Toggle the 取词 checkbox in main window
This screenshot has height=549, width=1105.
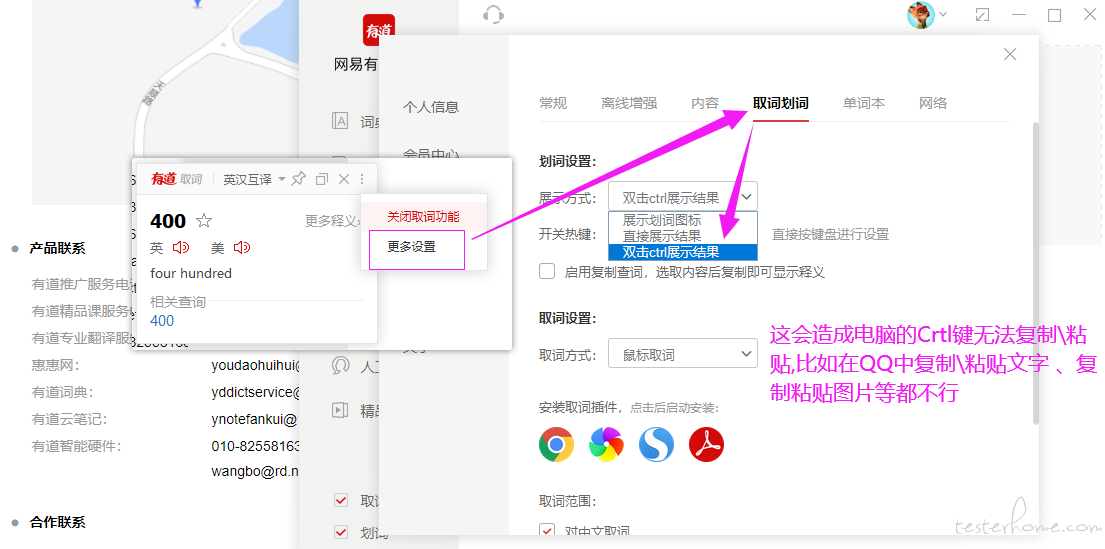[x=341, y=500]
